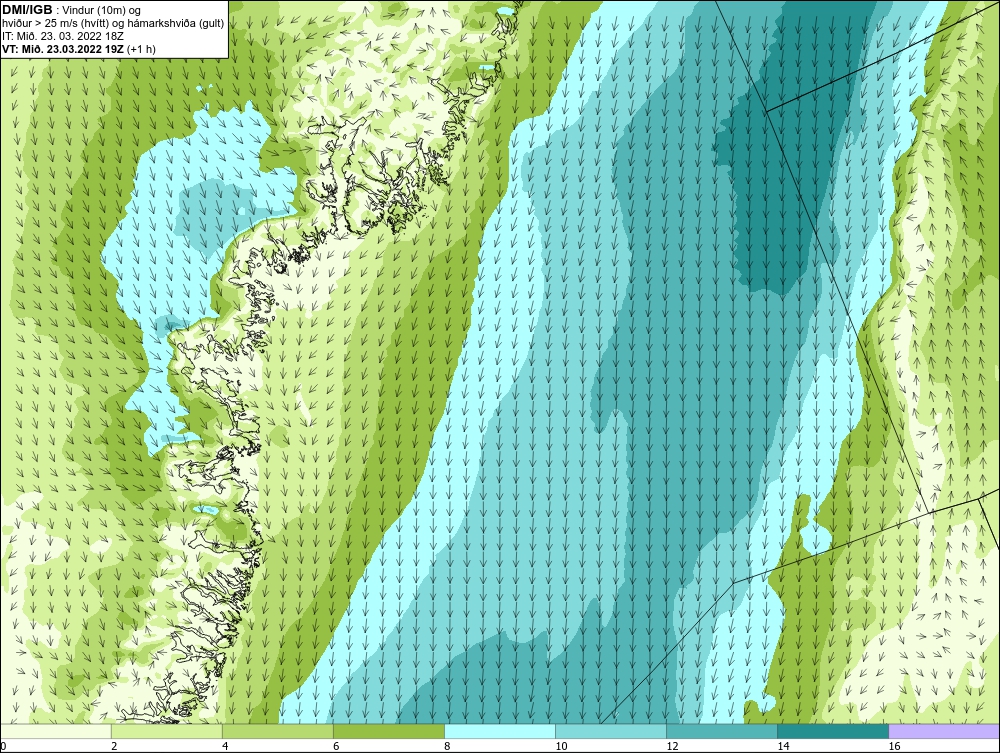Click the legend scale value '8'
1000x753 pixels.
(447, 746)
